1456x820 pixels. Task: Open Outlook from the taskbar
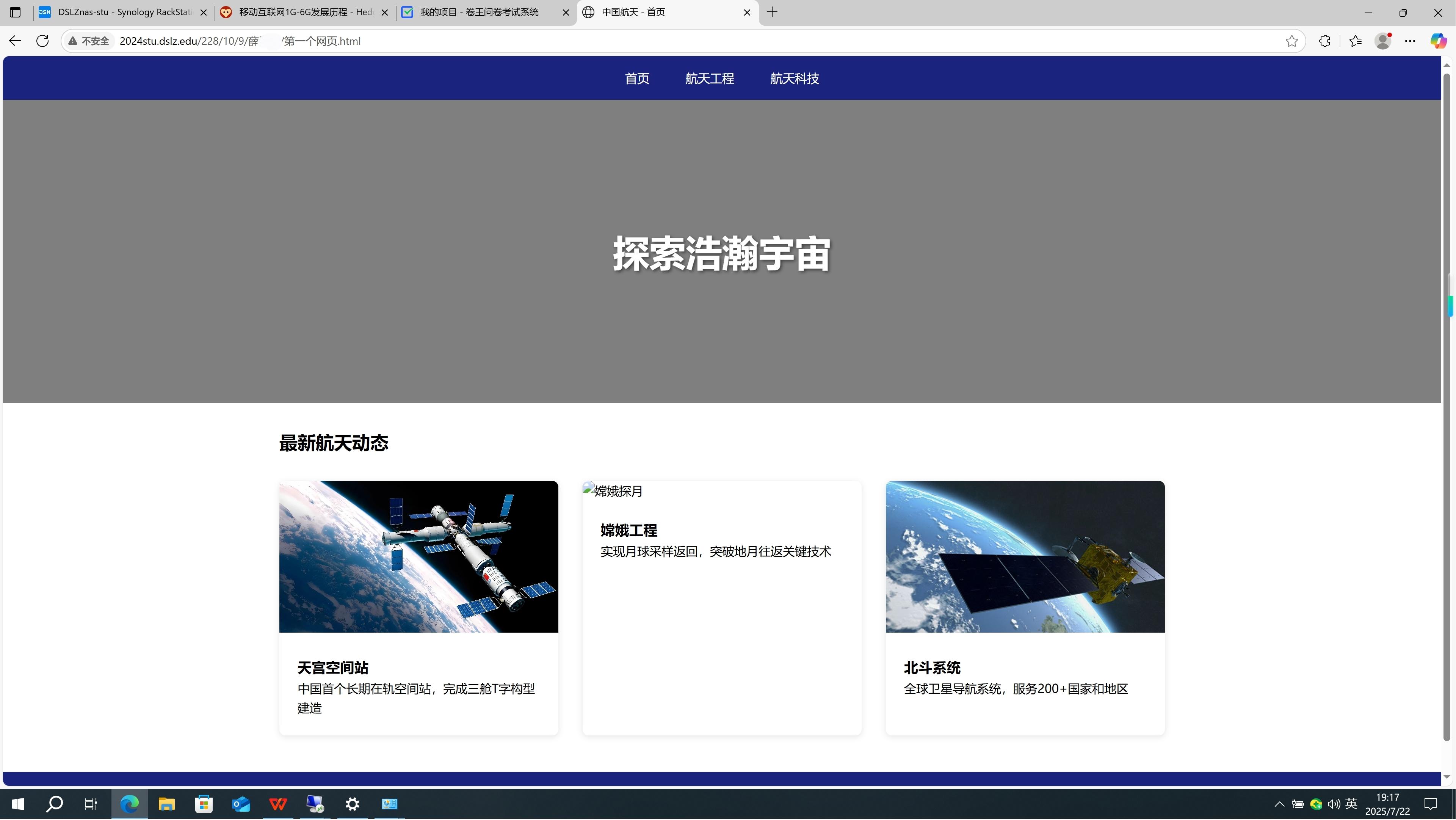241,804
